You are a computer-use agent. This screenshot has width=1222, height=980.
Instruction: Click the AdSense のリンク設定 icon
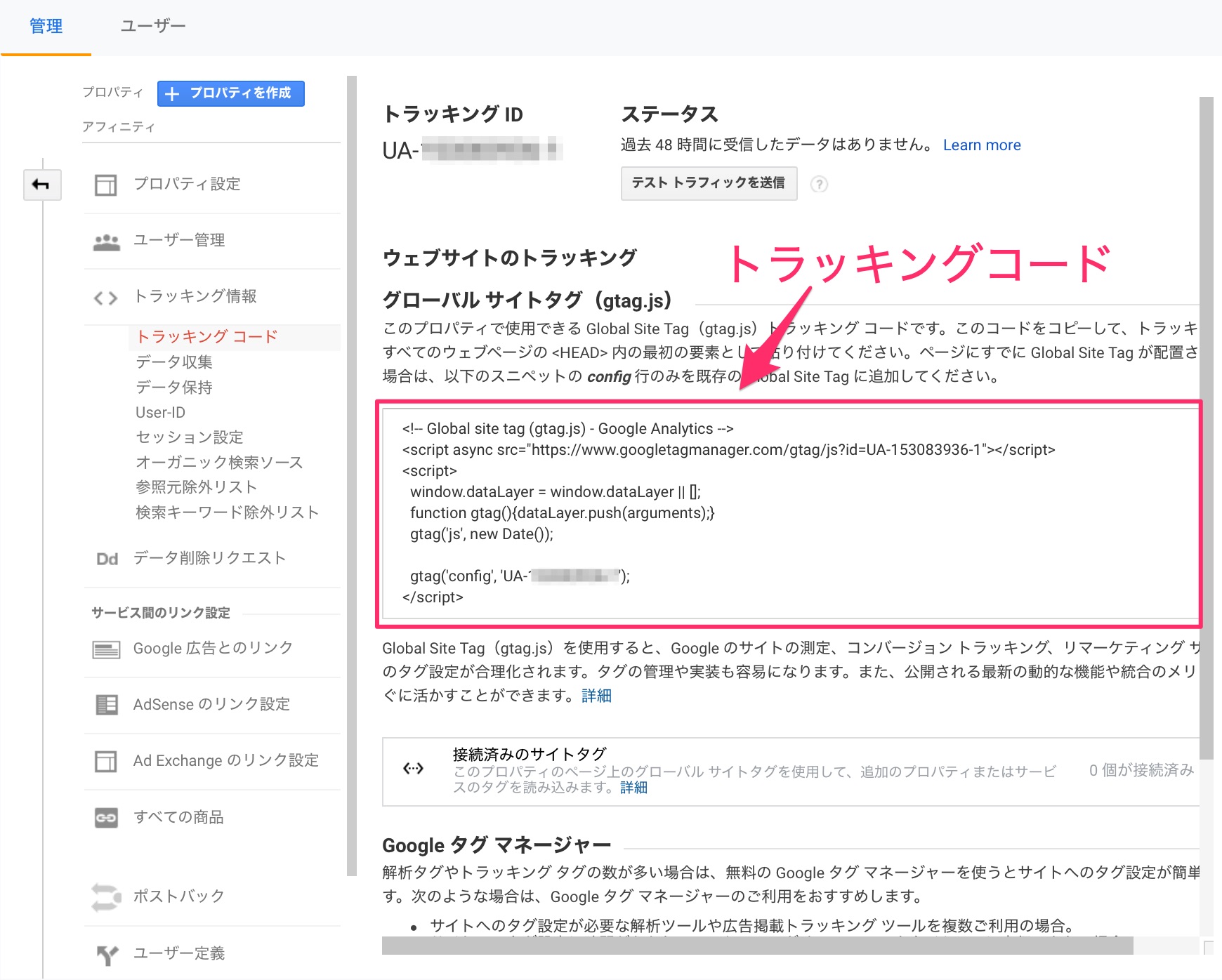pos(106,705)
